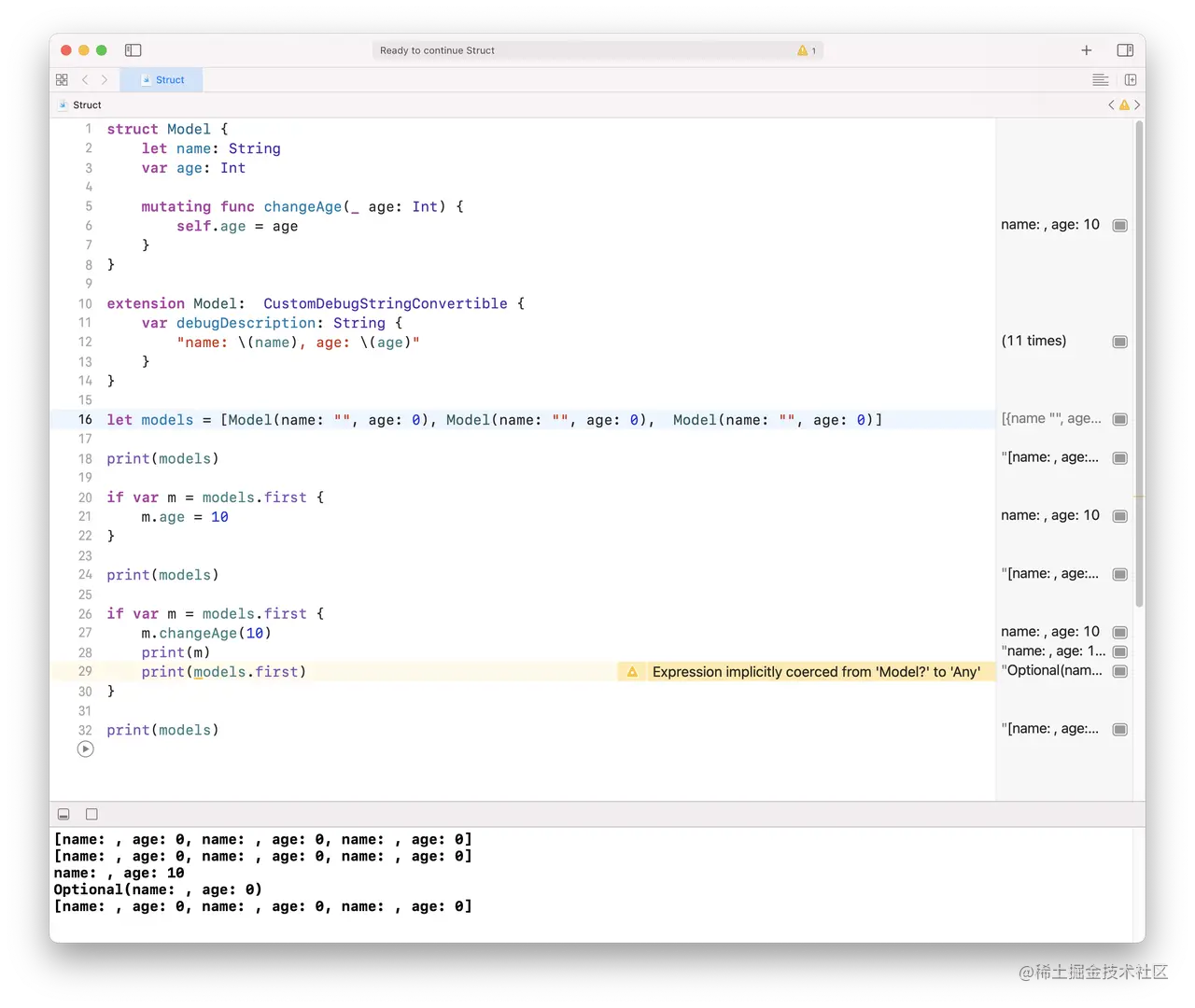Viewport: 1195px width, 1008px height.
Task: Open the related items grid menu
Action: coord(62,80)
